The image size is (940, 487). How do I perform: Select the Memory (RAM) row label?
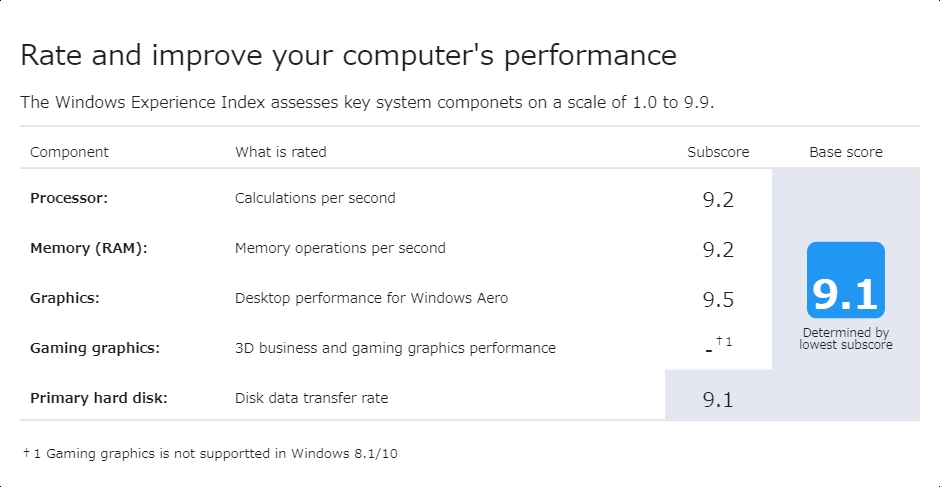(x=89, y=248)
